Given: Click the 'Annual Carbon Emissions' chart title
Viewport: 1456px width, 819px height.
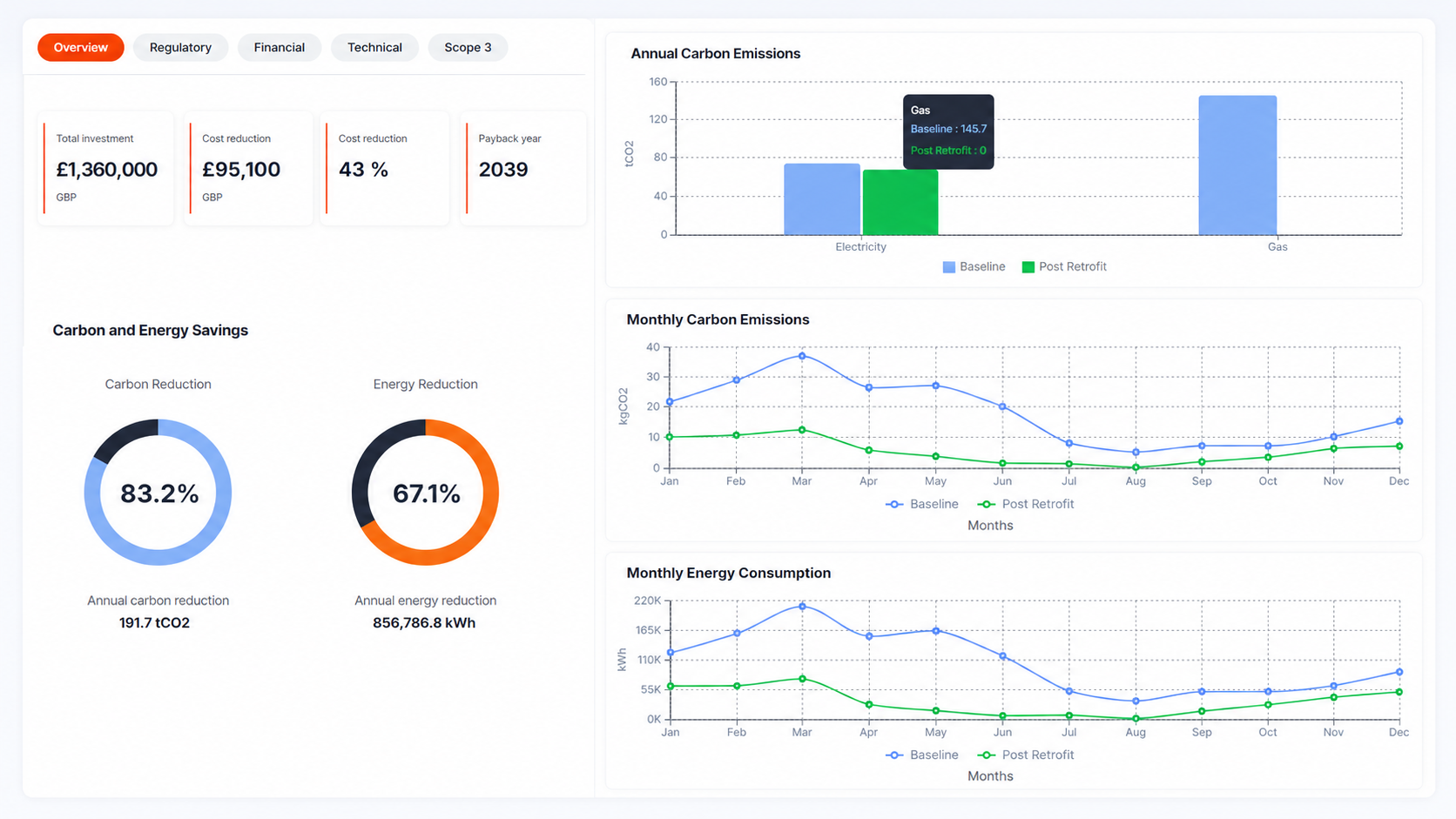Looking at the screenshot, I should (715, 53).
